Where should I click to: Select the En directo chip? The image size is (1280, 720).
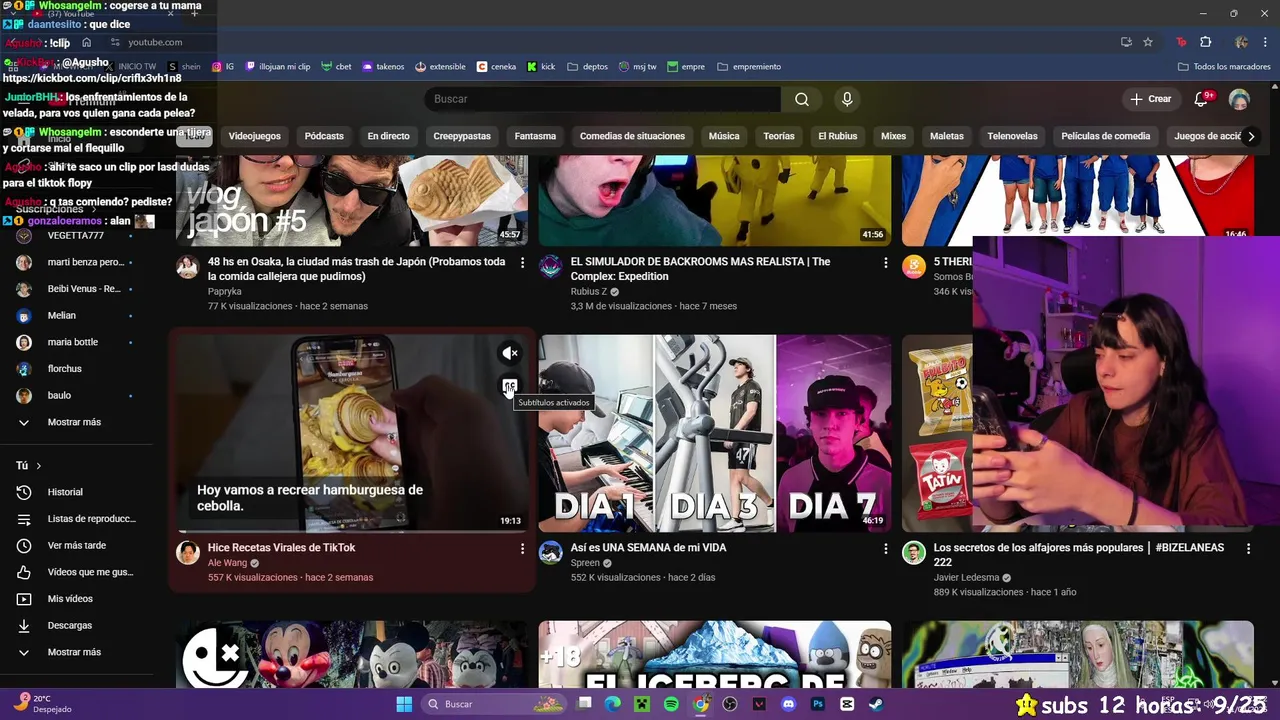(x=388, y=136)
